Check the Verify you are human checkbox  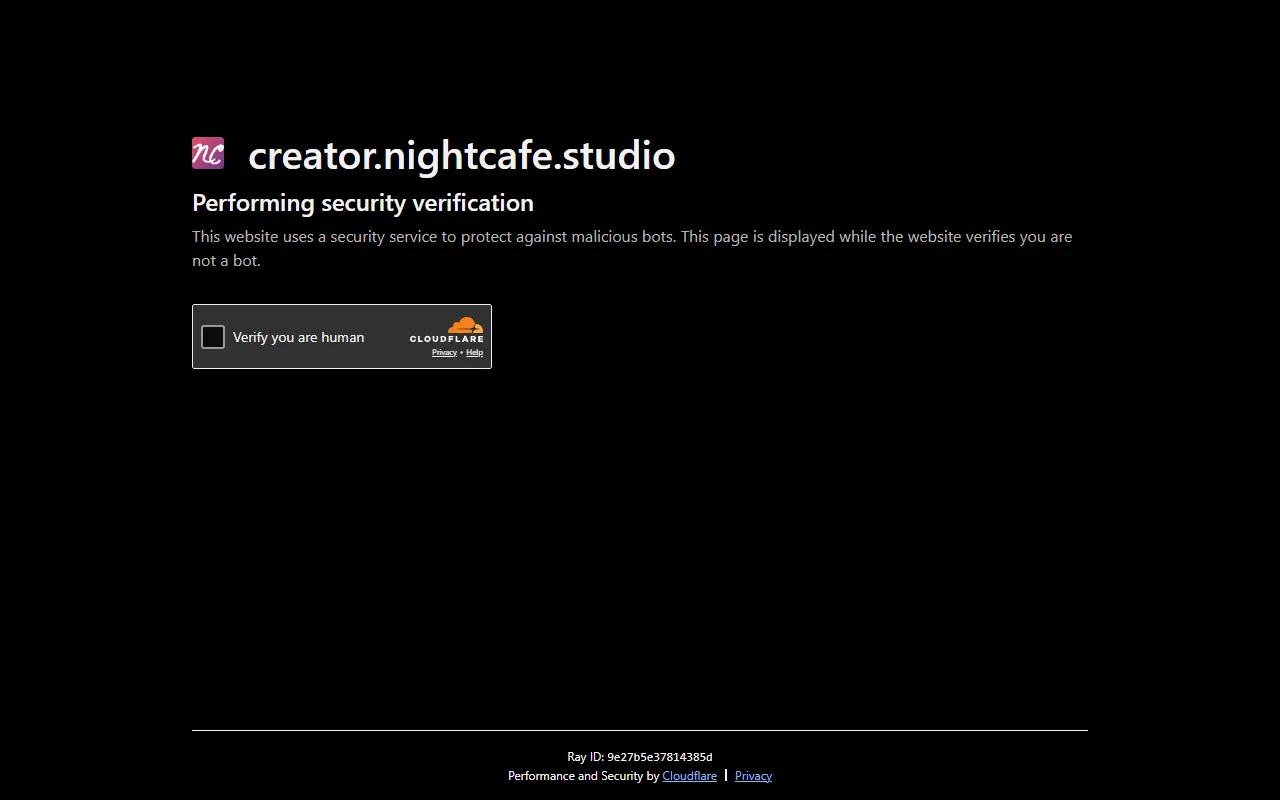click(213, 337)
